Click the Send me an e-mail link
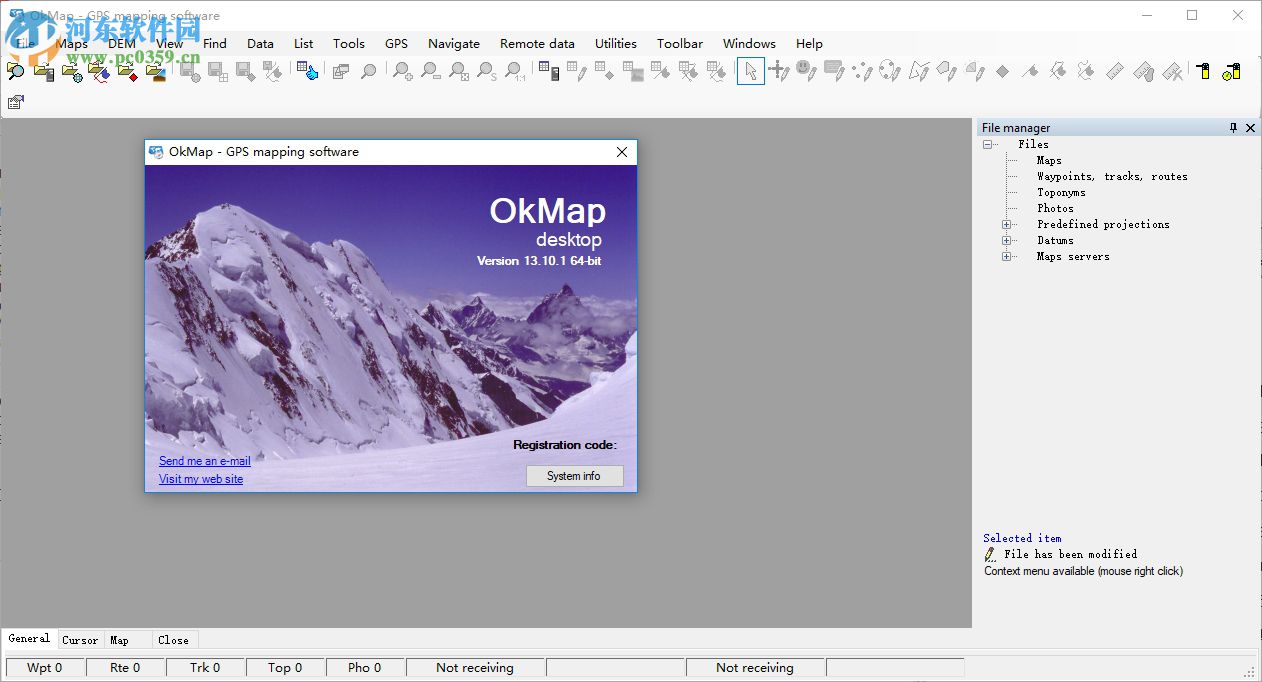1262x682 pixels. pyautogui.click(x=204, y=461)
